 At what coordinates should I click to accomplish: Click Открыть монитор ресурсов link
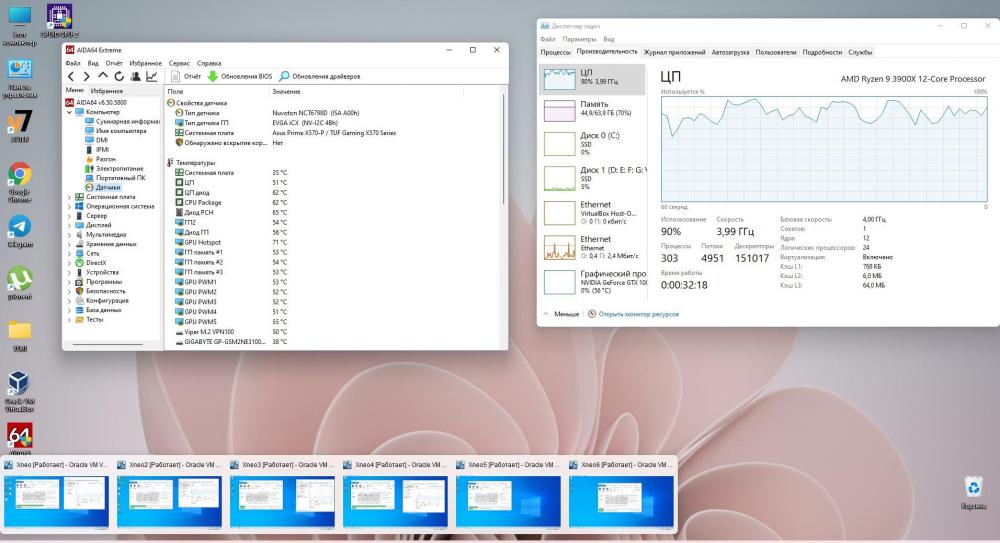[x=638, y=314]
